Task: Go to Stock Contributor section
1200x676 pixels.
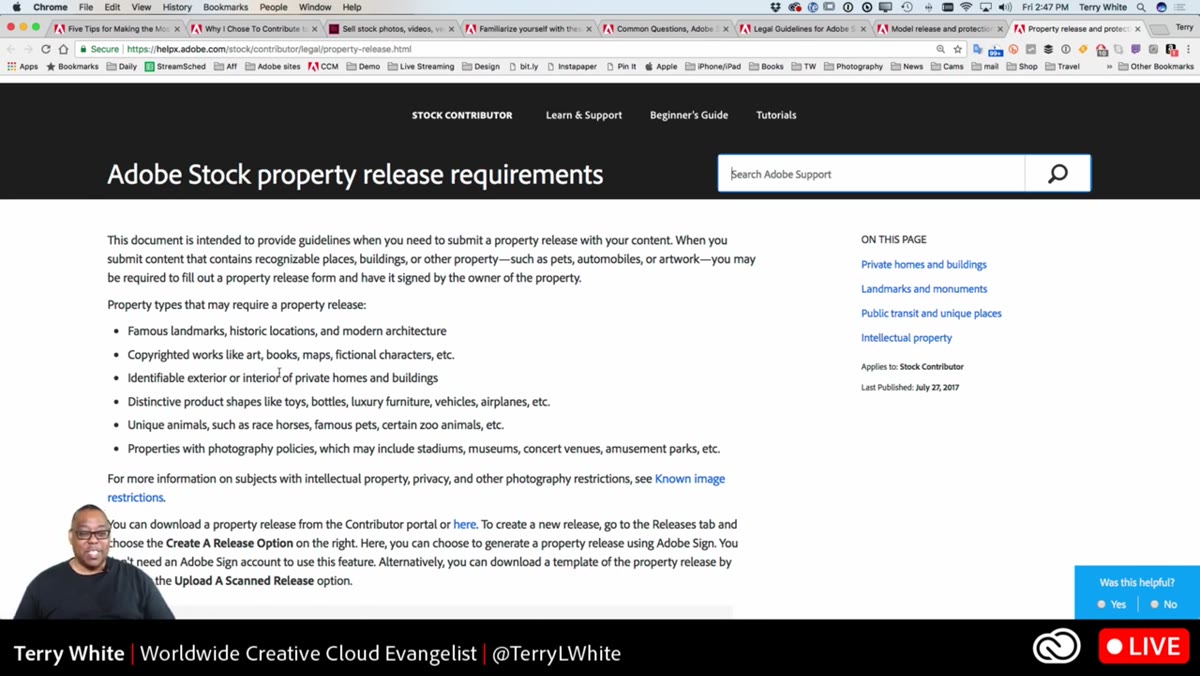Action: click(x=462, y=115)
